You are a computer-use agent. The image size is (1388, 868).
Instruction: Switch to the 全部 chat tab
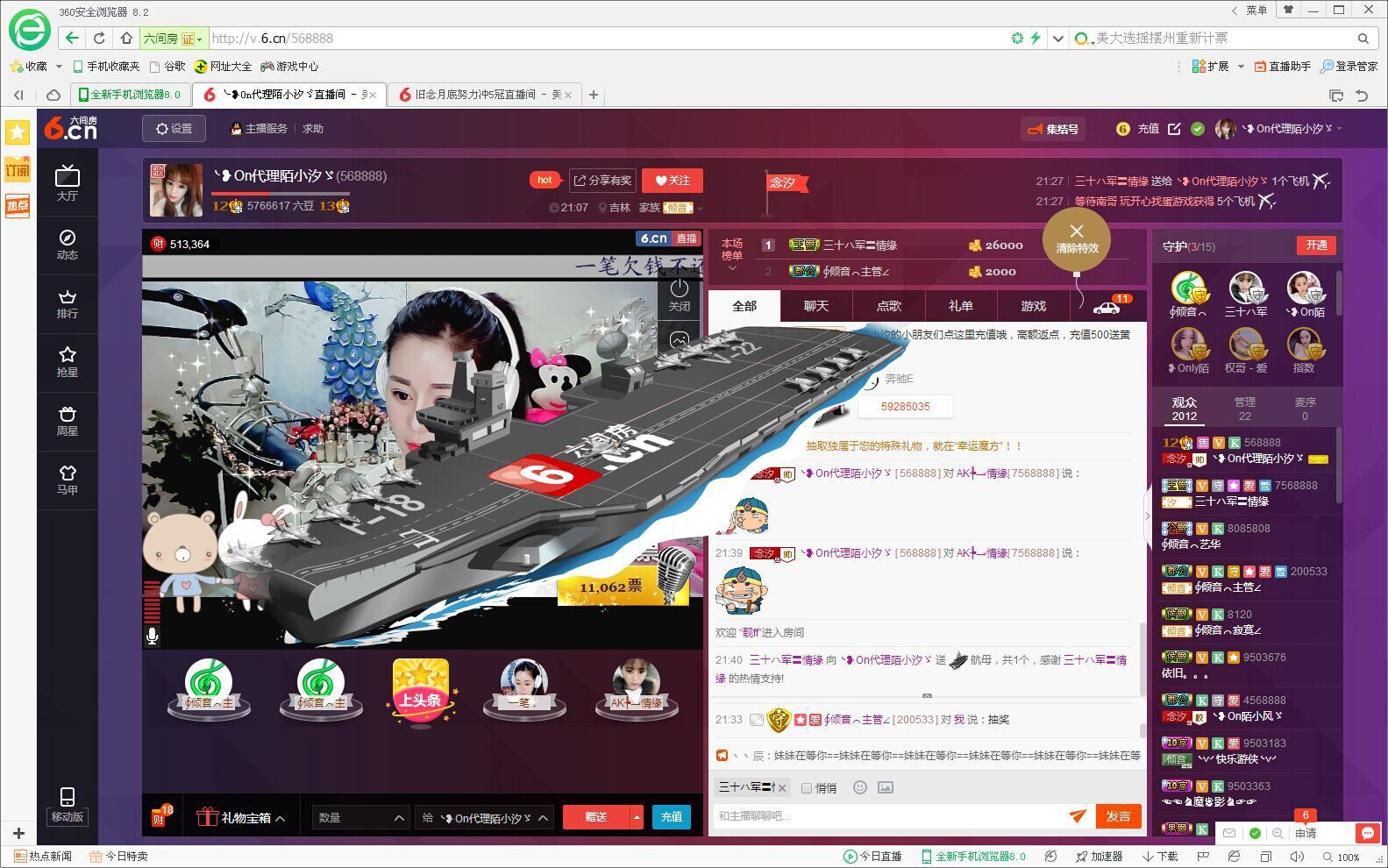(744, 305)
